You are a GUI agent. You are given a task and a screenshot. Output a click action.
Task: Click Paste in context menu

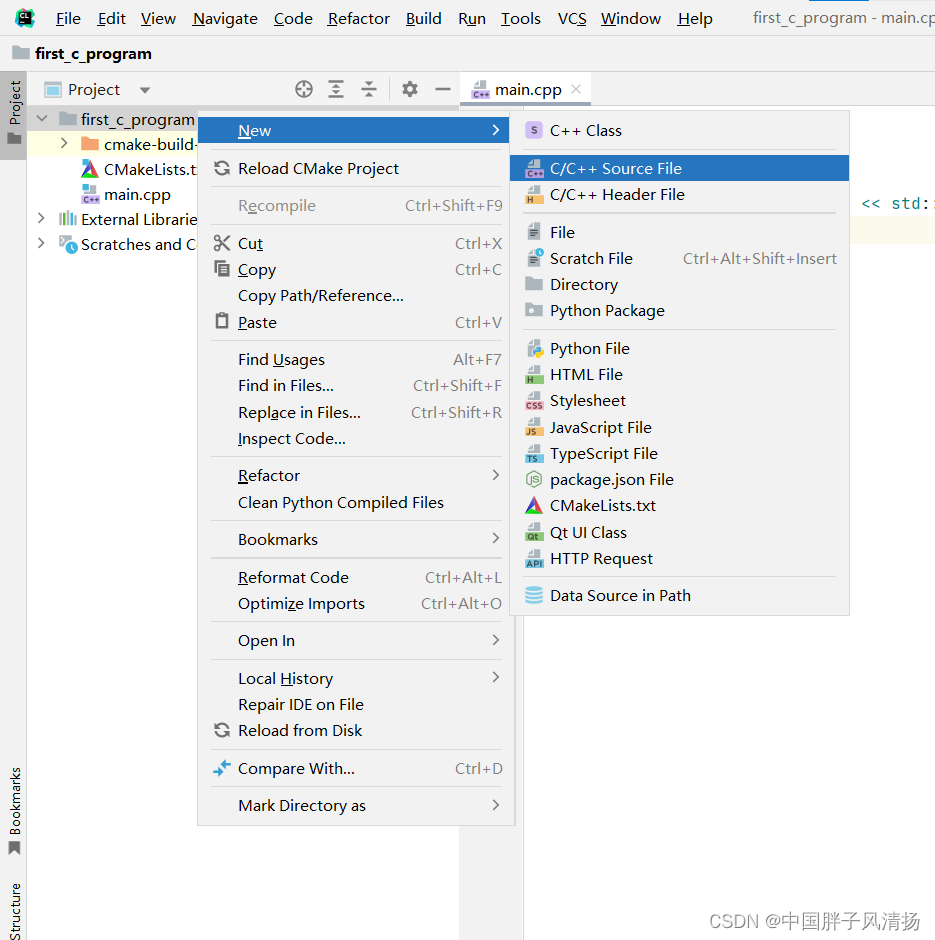click(356, 323)
